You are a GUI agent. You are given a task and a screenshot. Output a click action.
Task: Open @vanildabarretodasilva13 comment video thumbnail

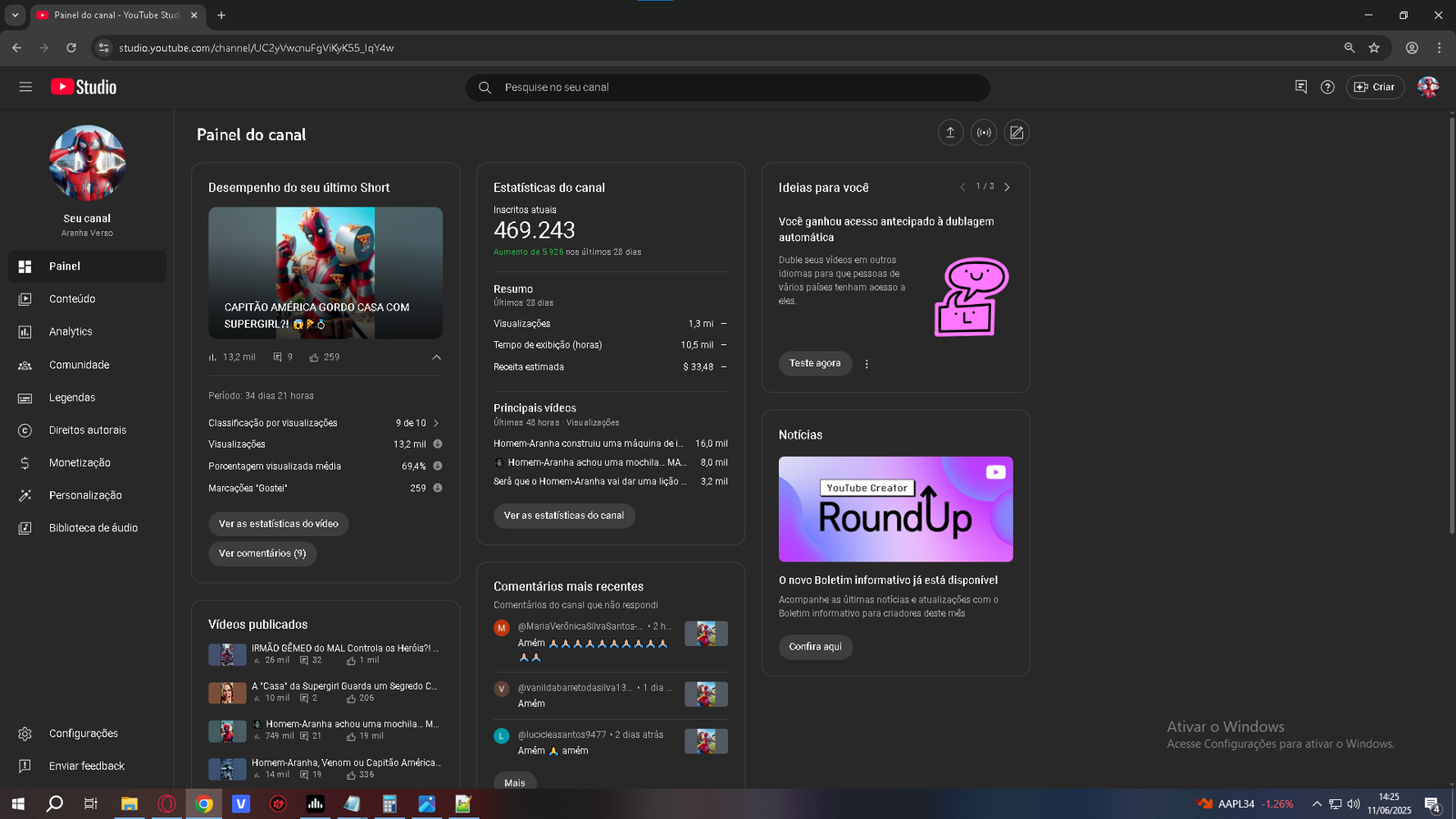click(x=706, y=694)
